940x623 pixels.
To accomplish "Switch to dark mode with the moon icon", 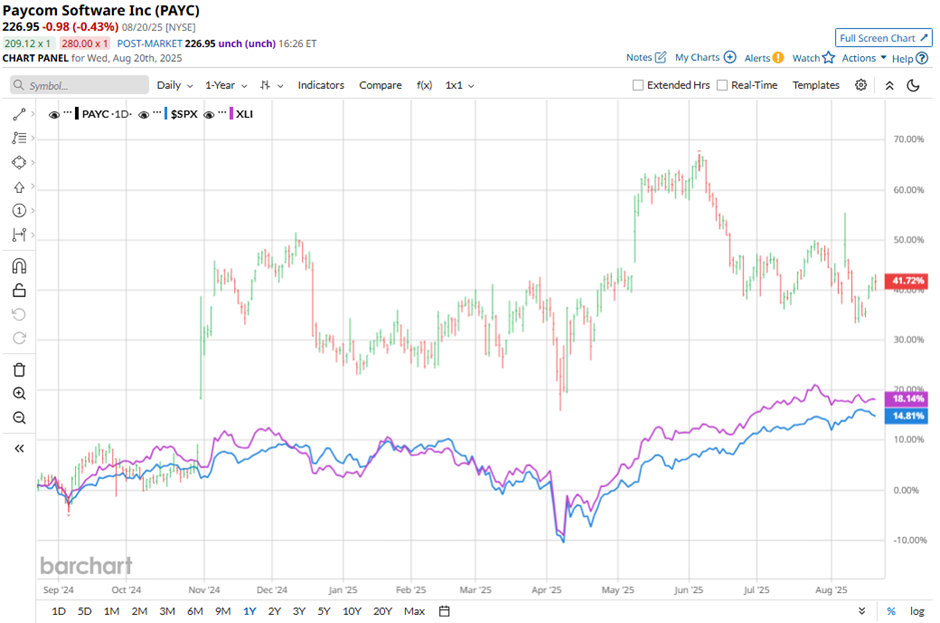I will tap(913, 85).
